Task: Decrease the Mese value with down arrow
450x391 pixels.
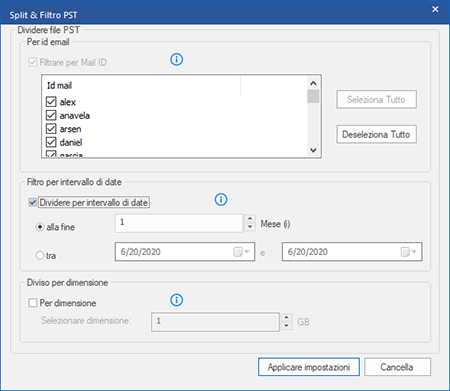Action: (250, 227)
